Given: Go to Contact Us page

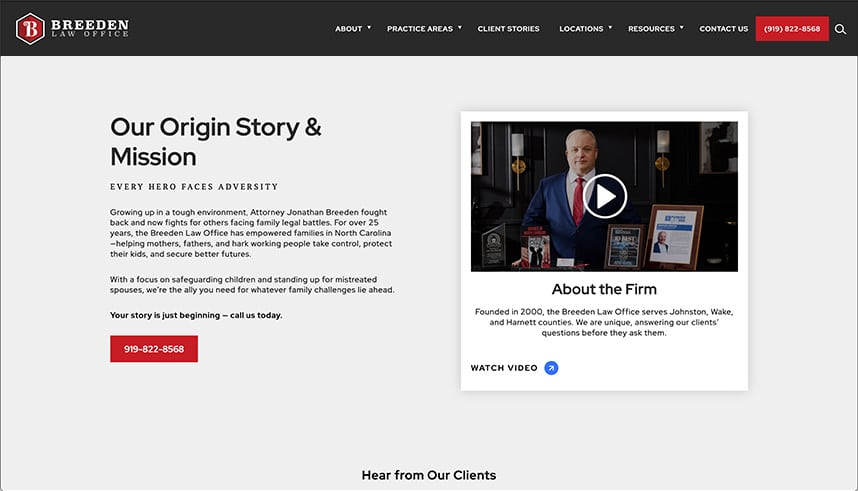Looking at the screenshot, I should 723,29.
